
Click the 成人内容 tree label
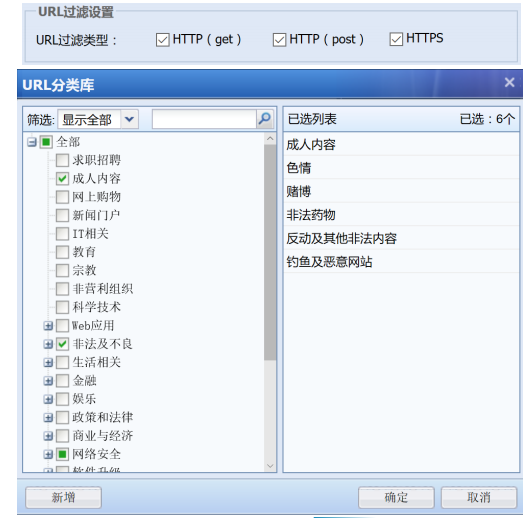(96, 178)
